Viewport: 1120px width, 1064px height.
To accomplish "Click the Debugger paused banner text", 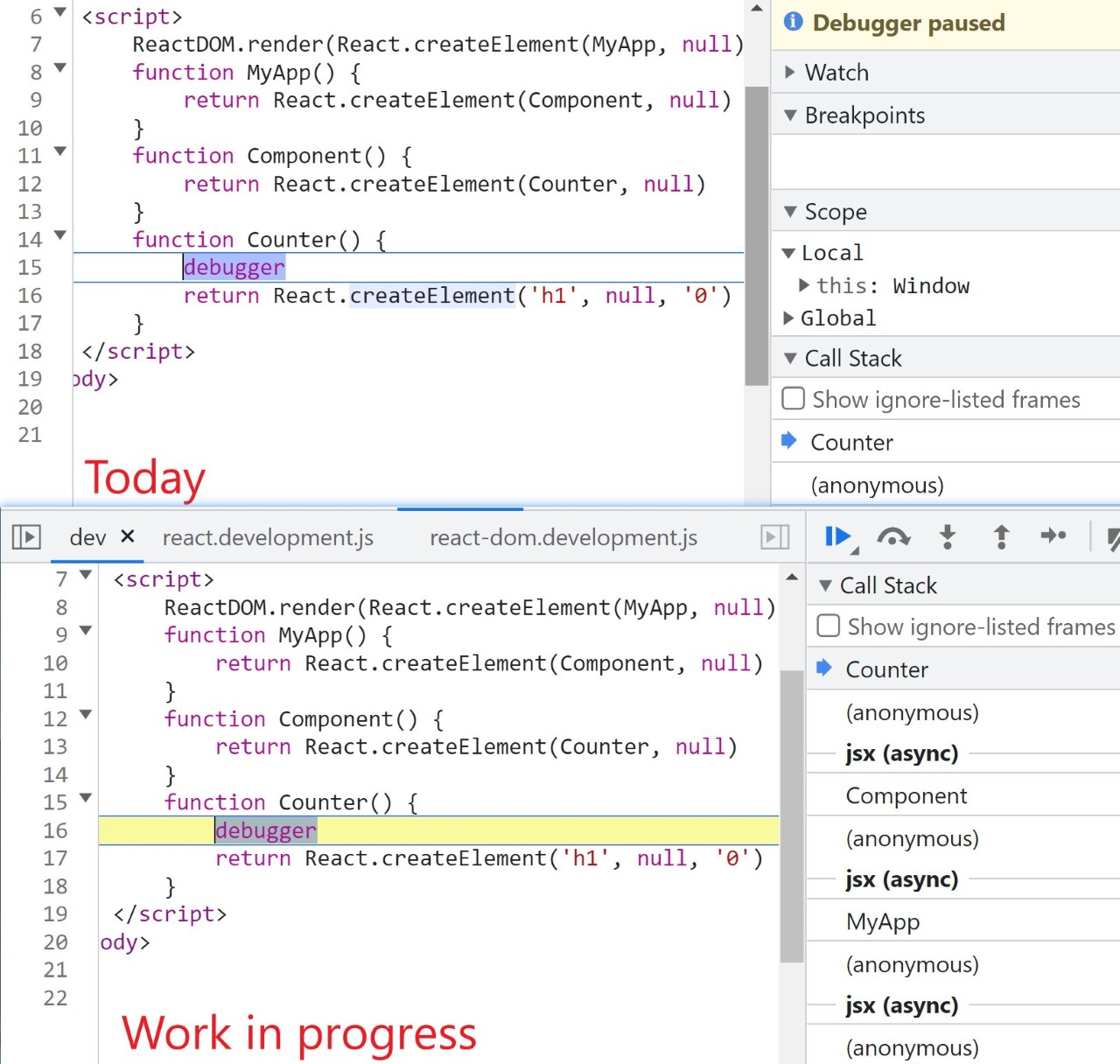I will point(908,23).
